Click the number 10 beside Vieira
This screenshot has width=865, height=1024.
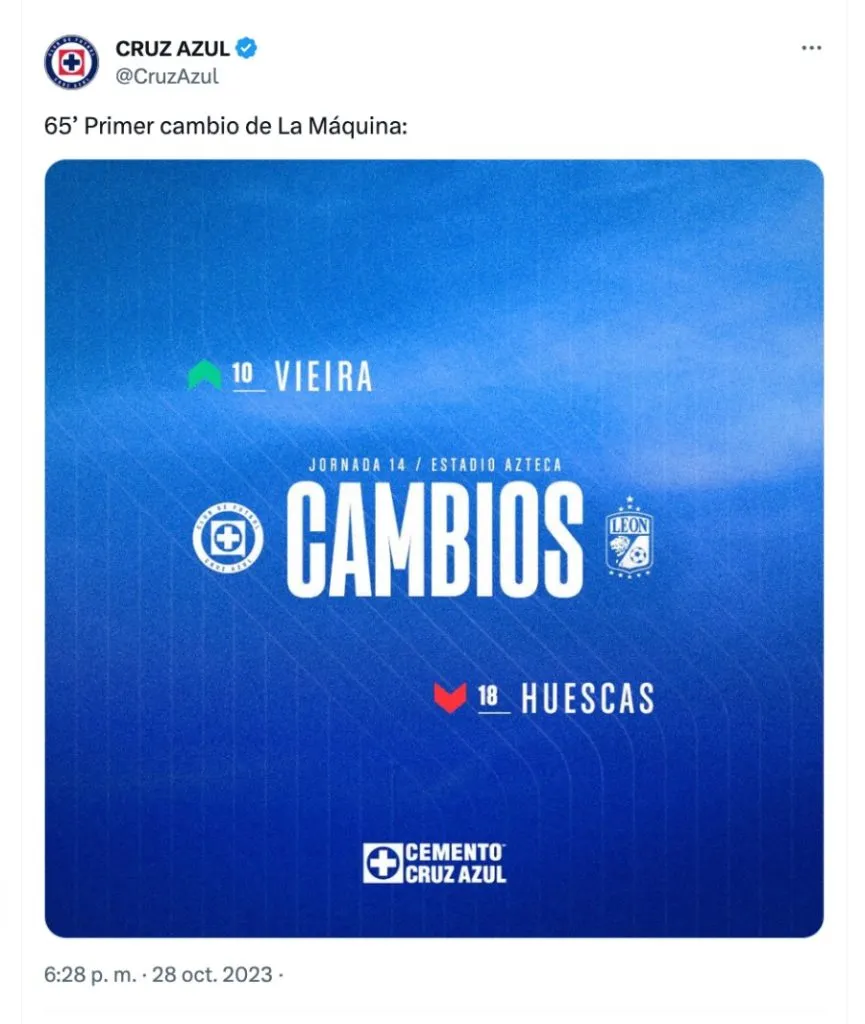[243, 374]
